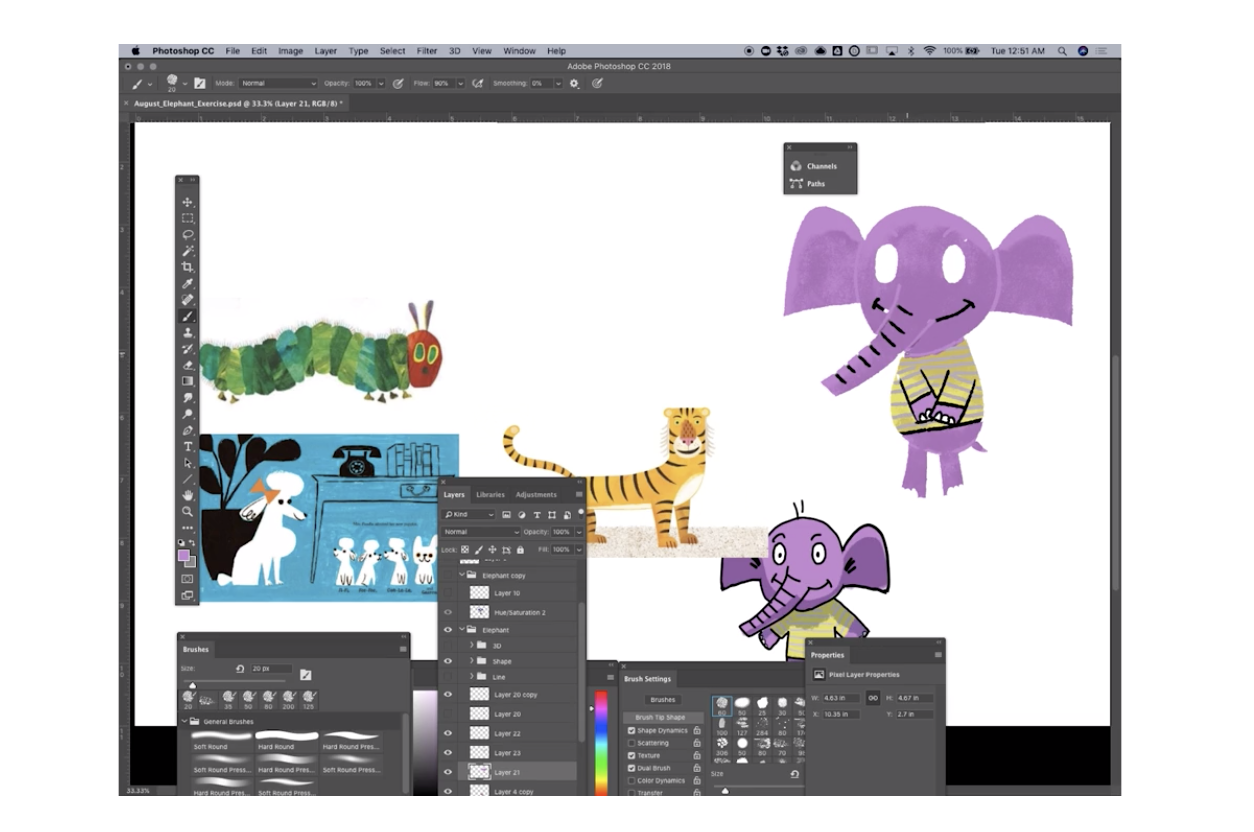Select the Gradient tool

[187, 381]
